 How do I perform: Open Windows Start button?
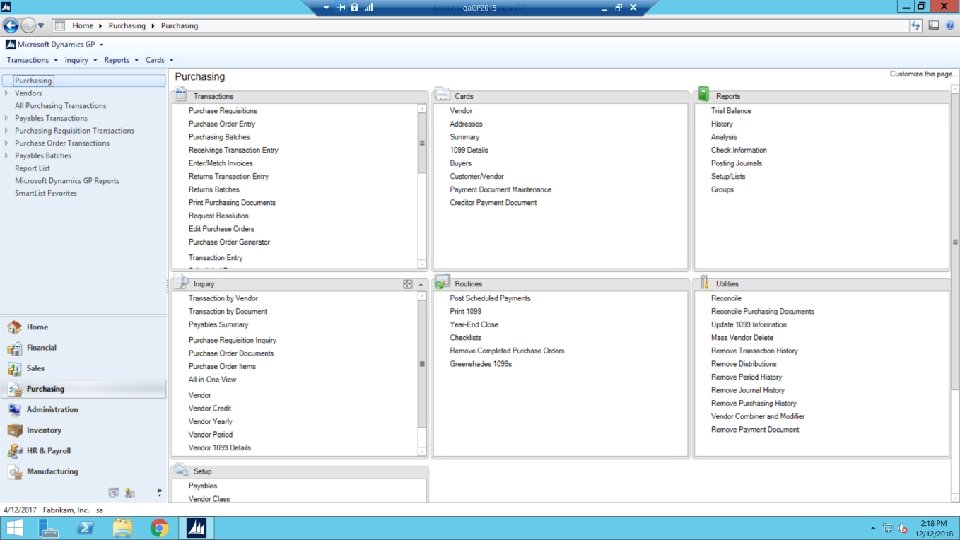(14, 528)
